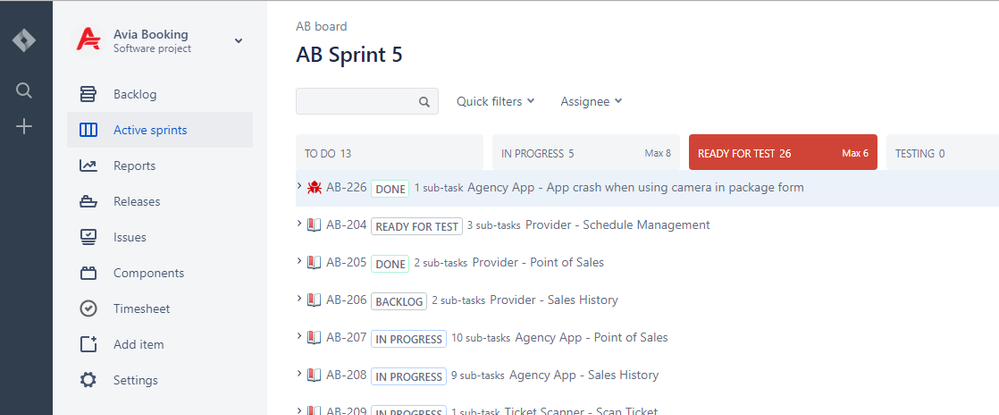The height and width of the screenshot is (415, 999).
Task: Expand the AB-208 swimlane
Action: [x=299, y=373]
